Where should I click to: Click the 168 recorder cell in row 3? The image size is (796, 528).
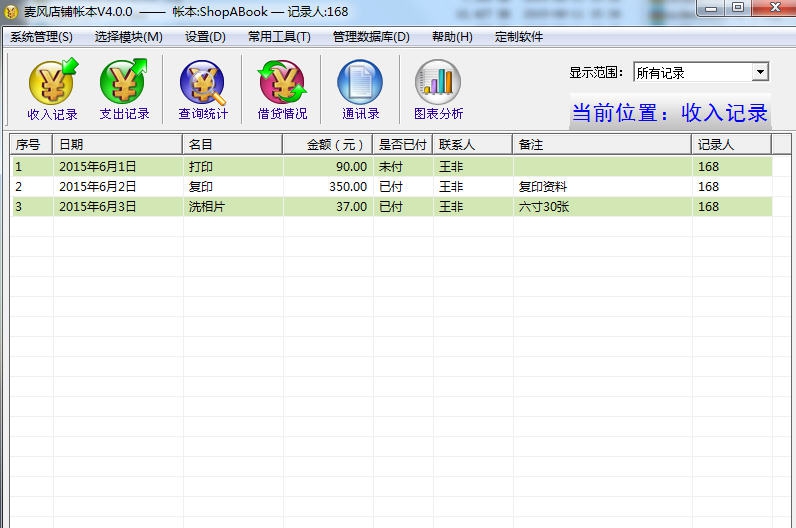732,207
